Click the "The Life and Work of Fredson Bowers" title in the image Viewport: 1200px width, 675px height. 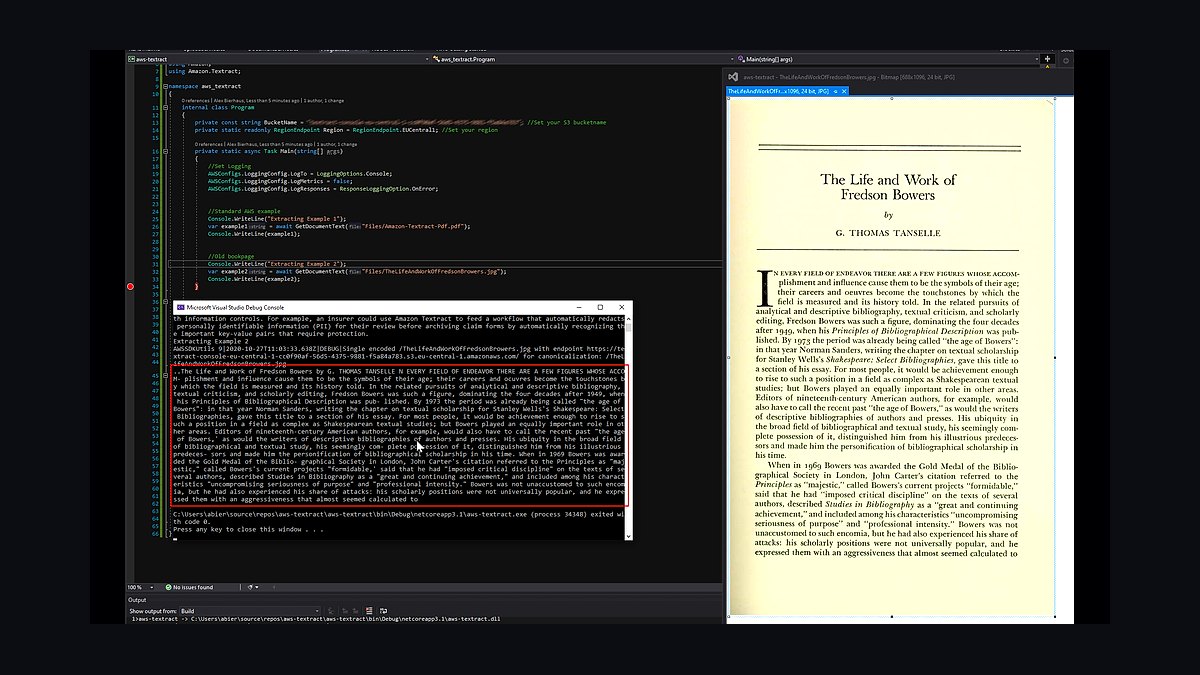[x=888, y=187]
